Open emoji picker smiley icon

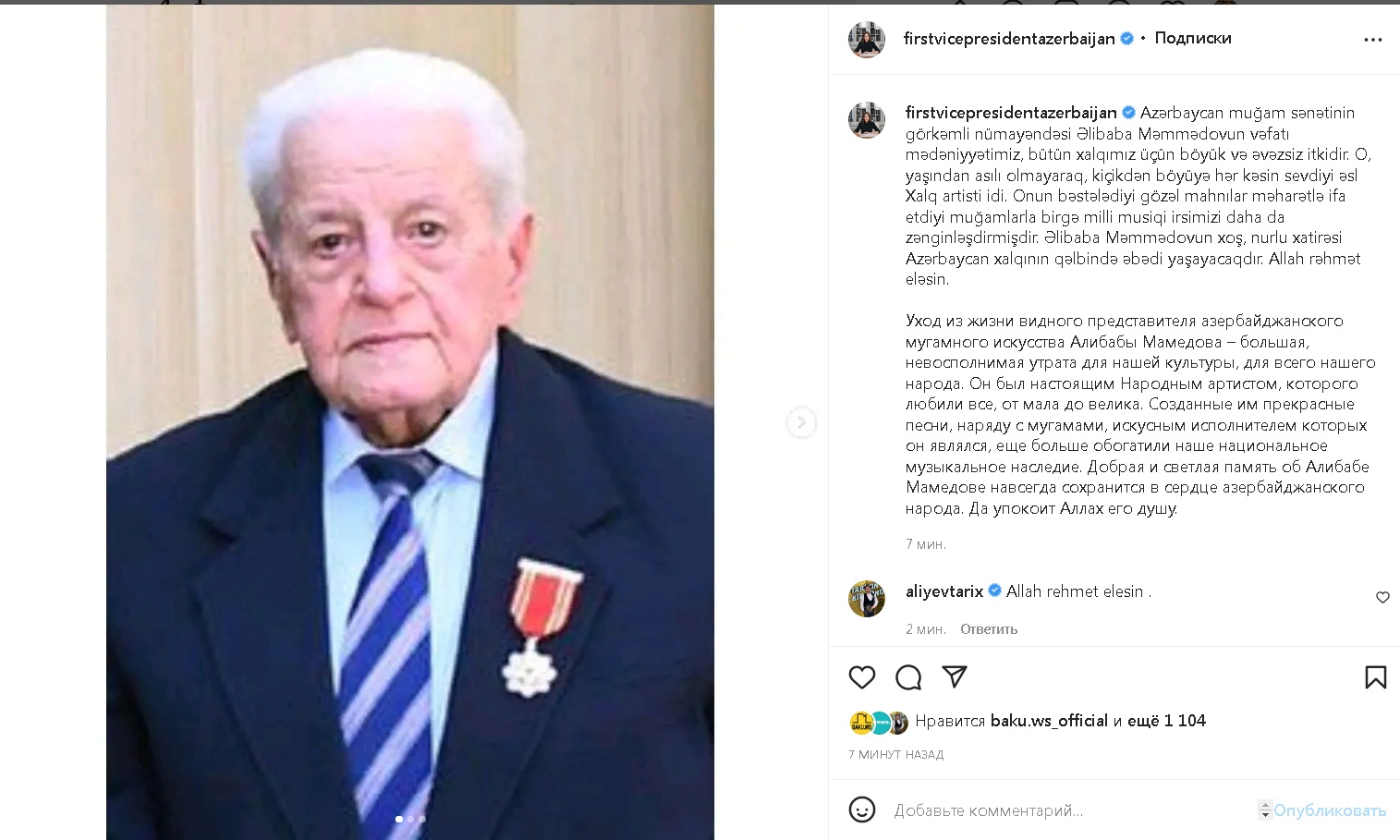(861, 810)
